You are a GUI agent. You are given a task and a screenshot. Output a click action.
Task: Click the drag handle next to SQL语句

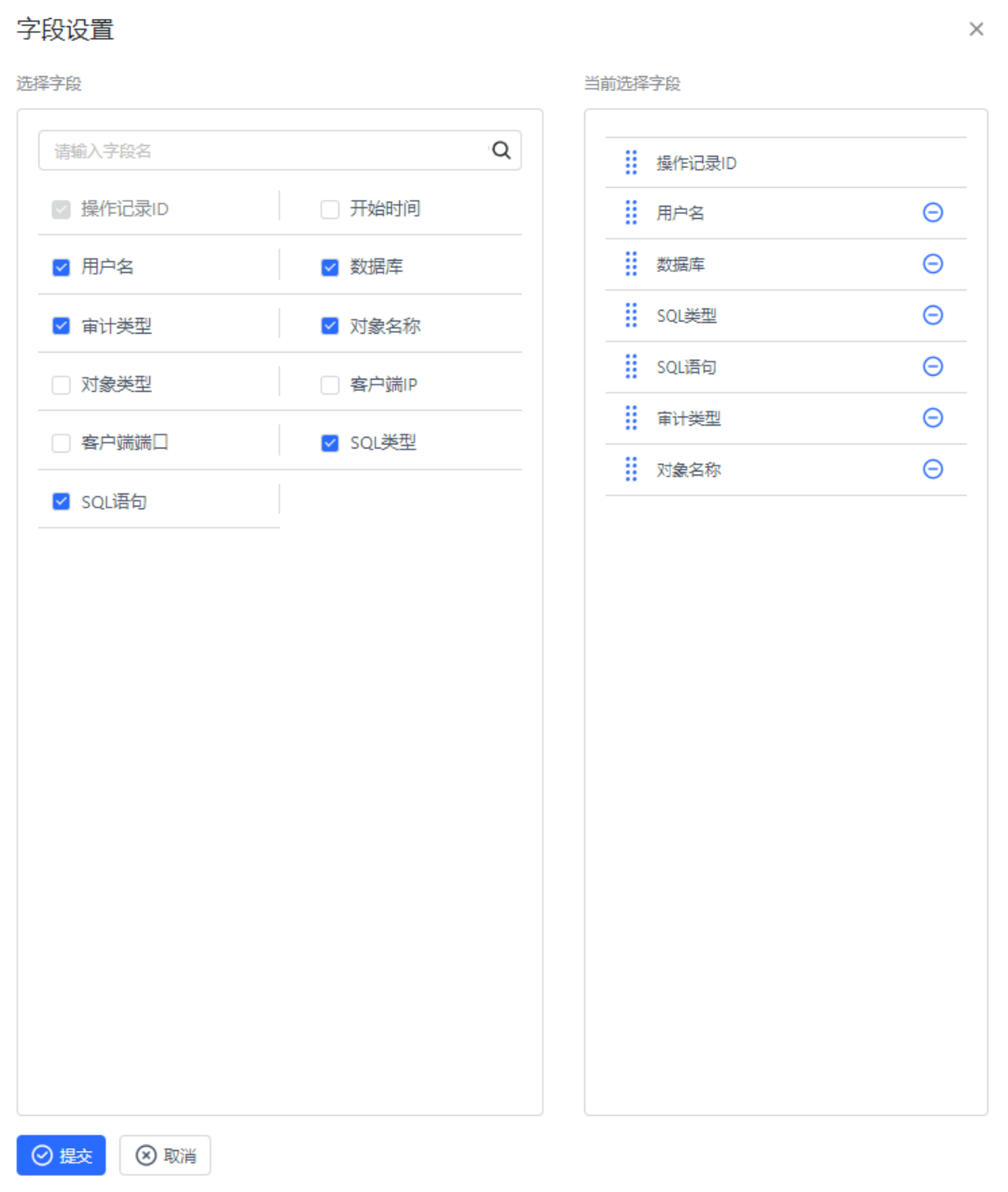coord(630,366)
